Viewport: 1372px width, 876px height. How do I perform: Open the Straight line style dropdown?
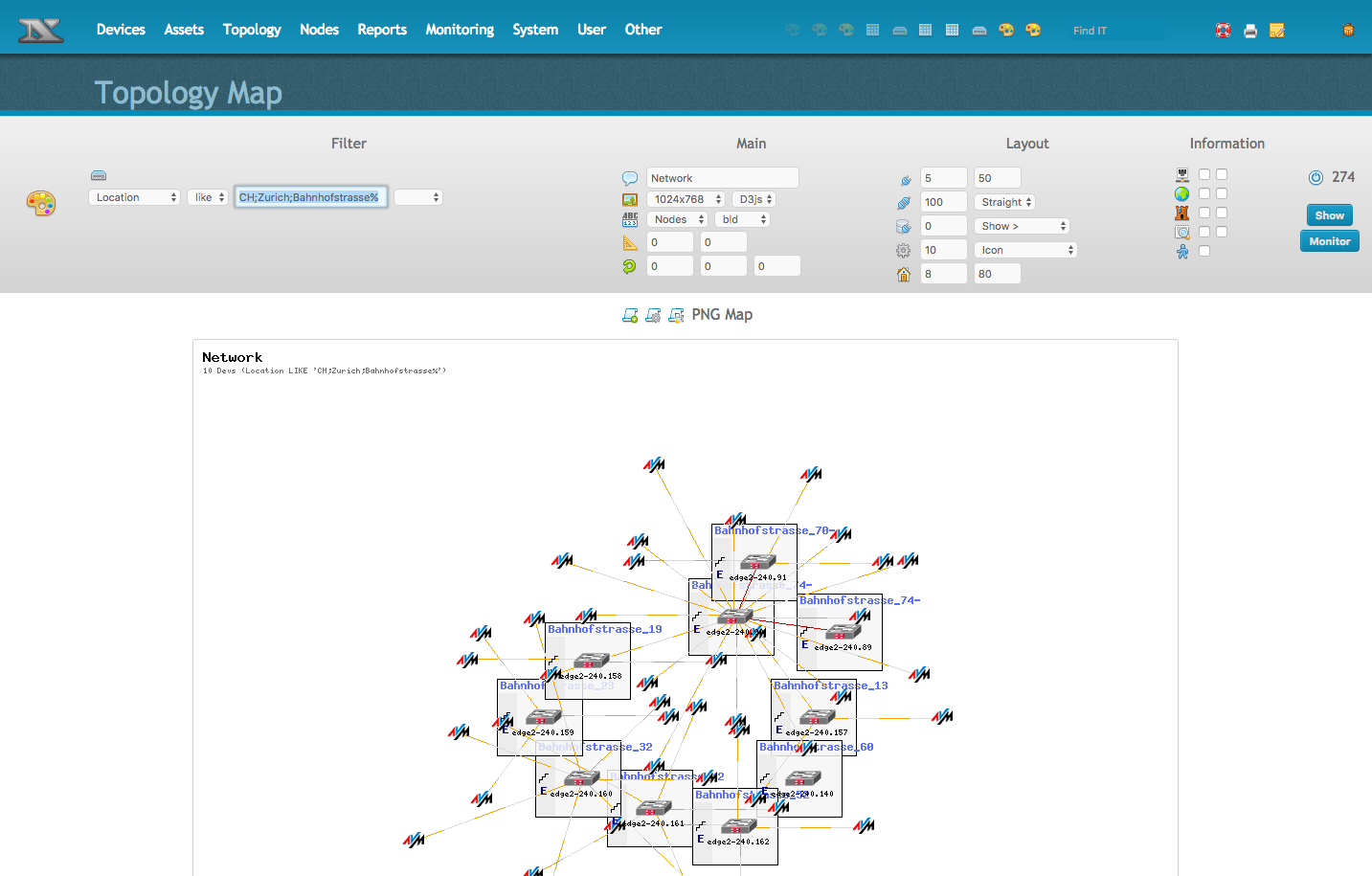pyautogui.click(x=1005, y=202)
